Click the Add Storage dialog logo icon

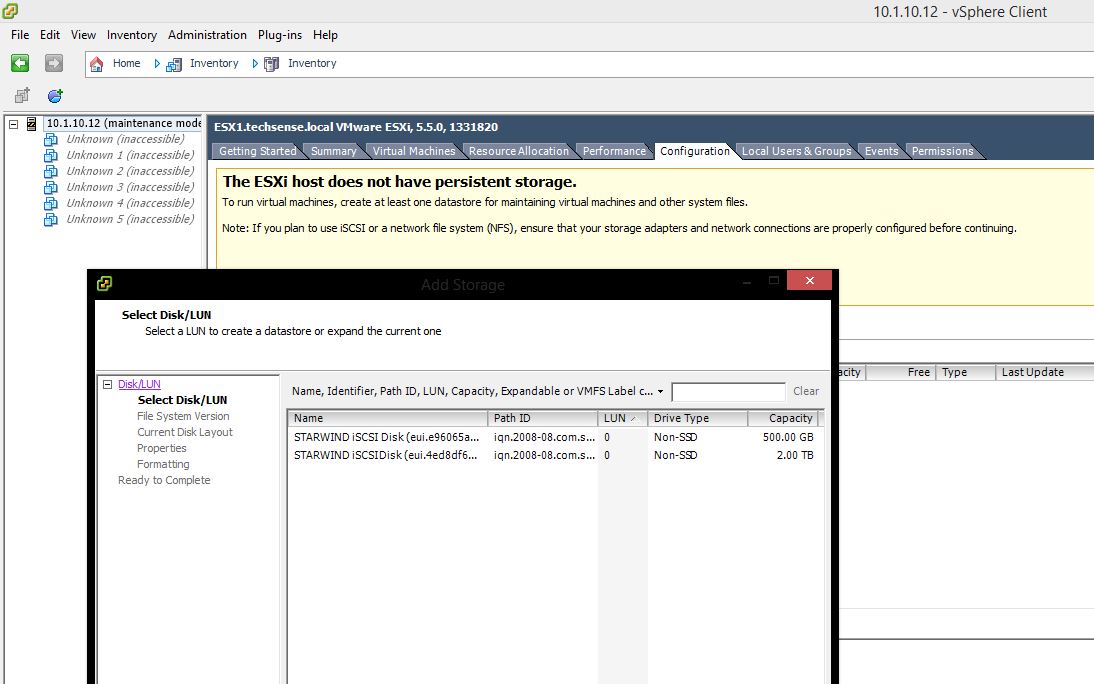pyautogui.click(x=105, y=283)
